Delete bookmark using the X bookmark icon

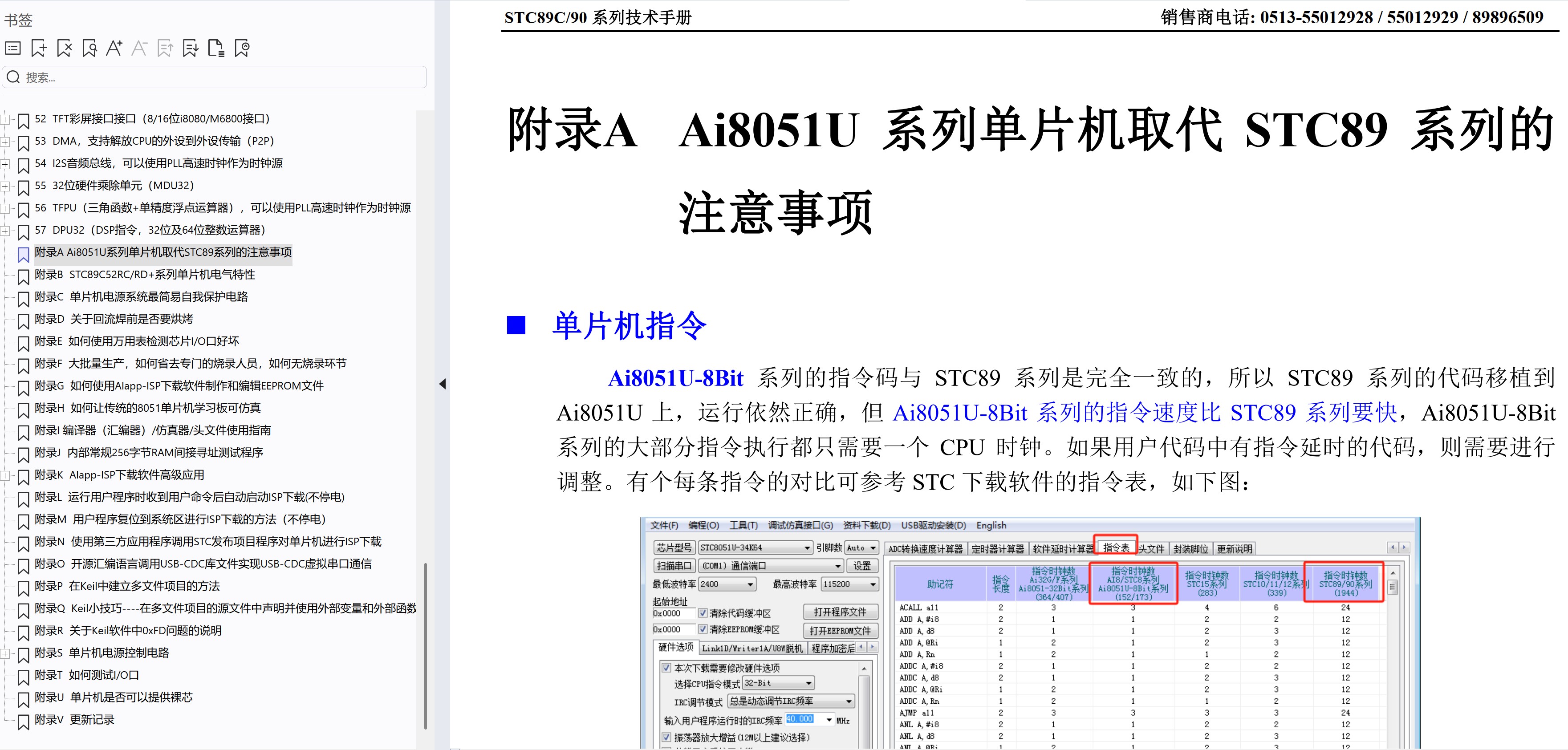point(64,48)
